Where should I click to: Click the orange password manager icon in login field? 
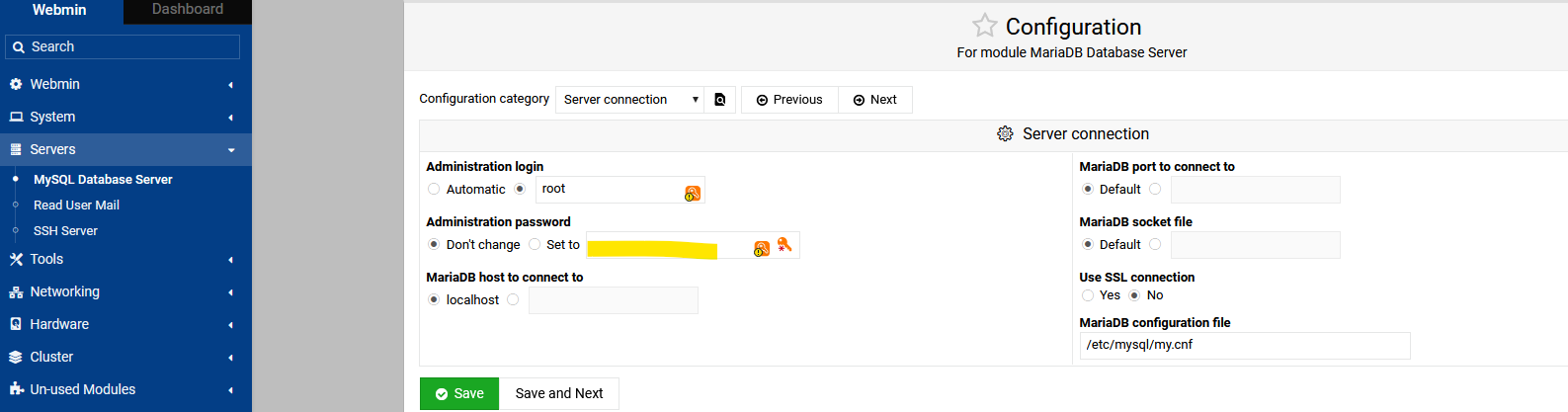click(693, 193)
